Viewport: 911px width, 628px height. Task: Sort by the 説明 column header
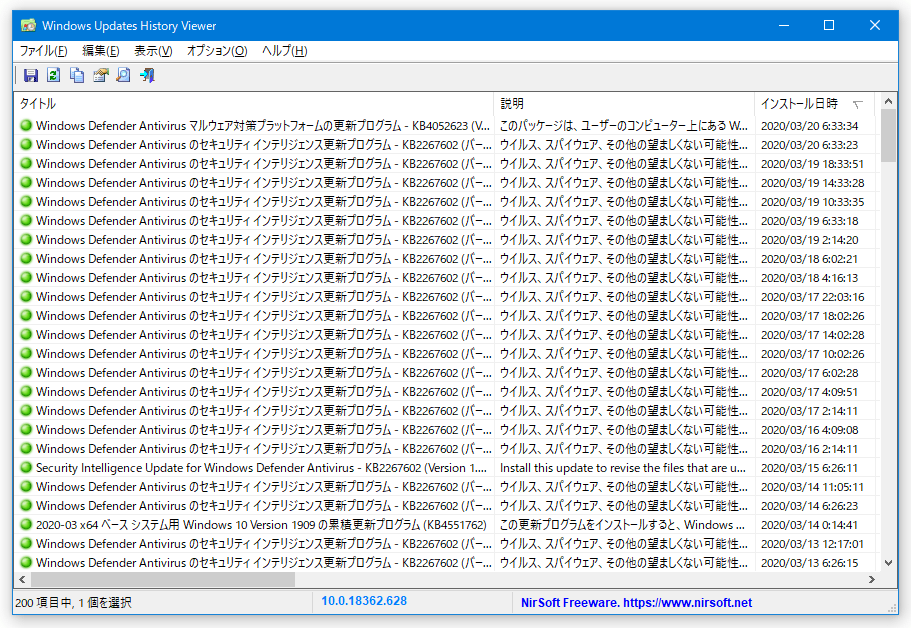pos(625,103)
